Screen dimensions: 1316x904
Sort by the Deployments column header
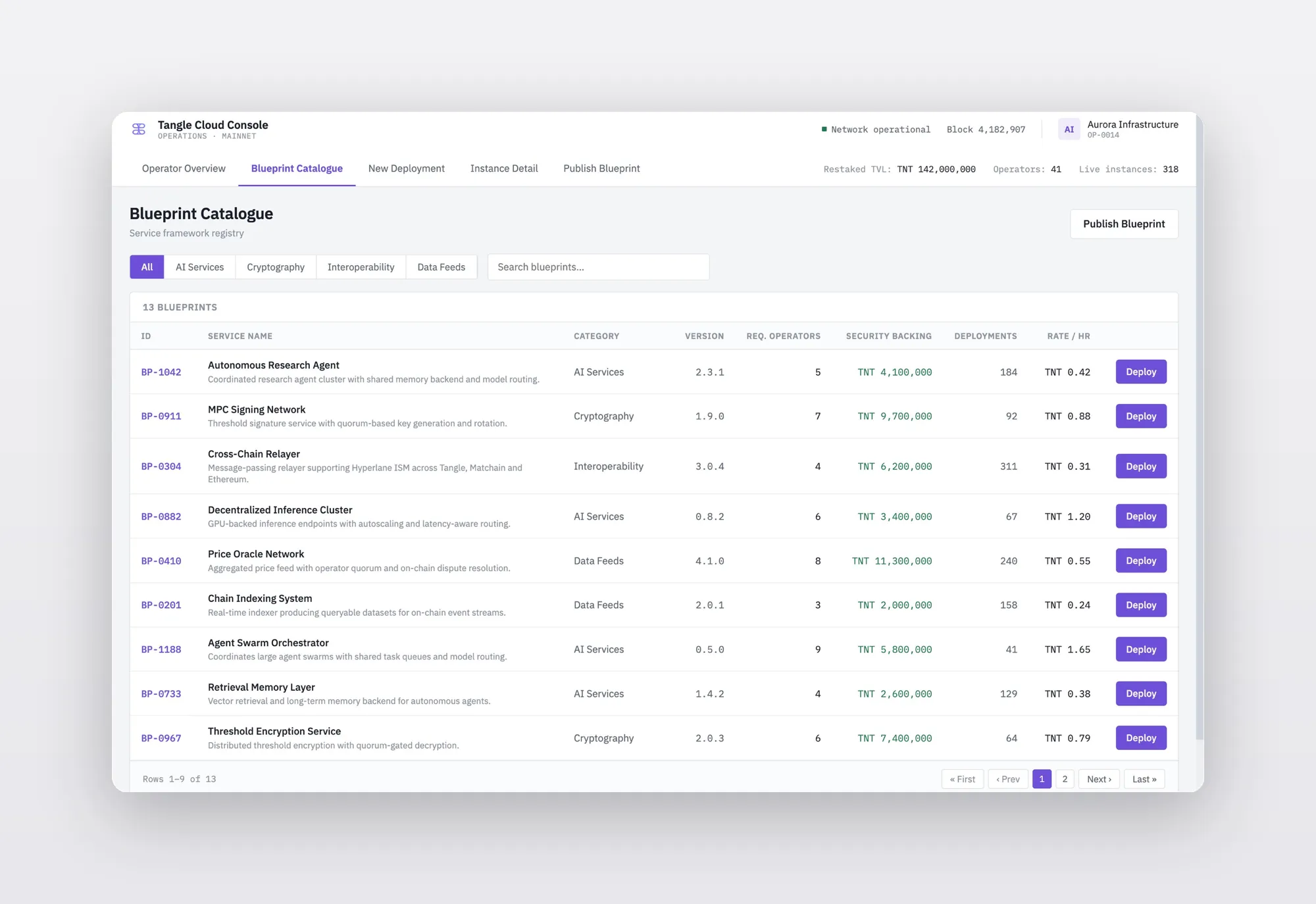coord(986,336)
